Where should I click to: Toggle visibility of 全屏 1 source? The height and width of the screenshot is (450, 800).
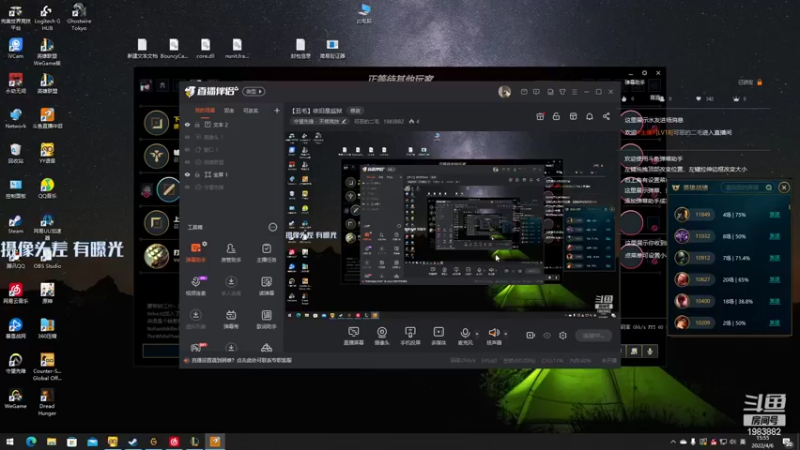coord(187,174)
